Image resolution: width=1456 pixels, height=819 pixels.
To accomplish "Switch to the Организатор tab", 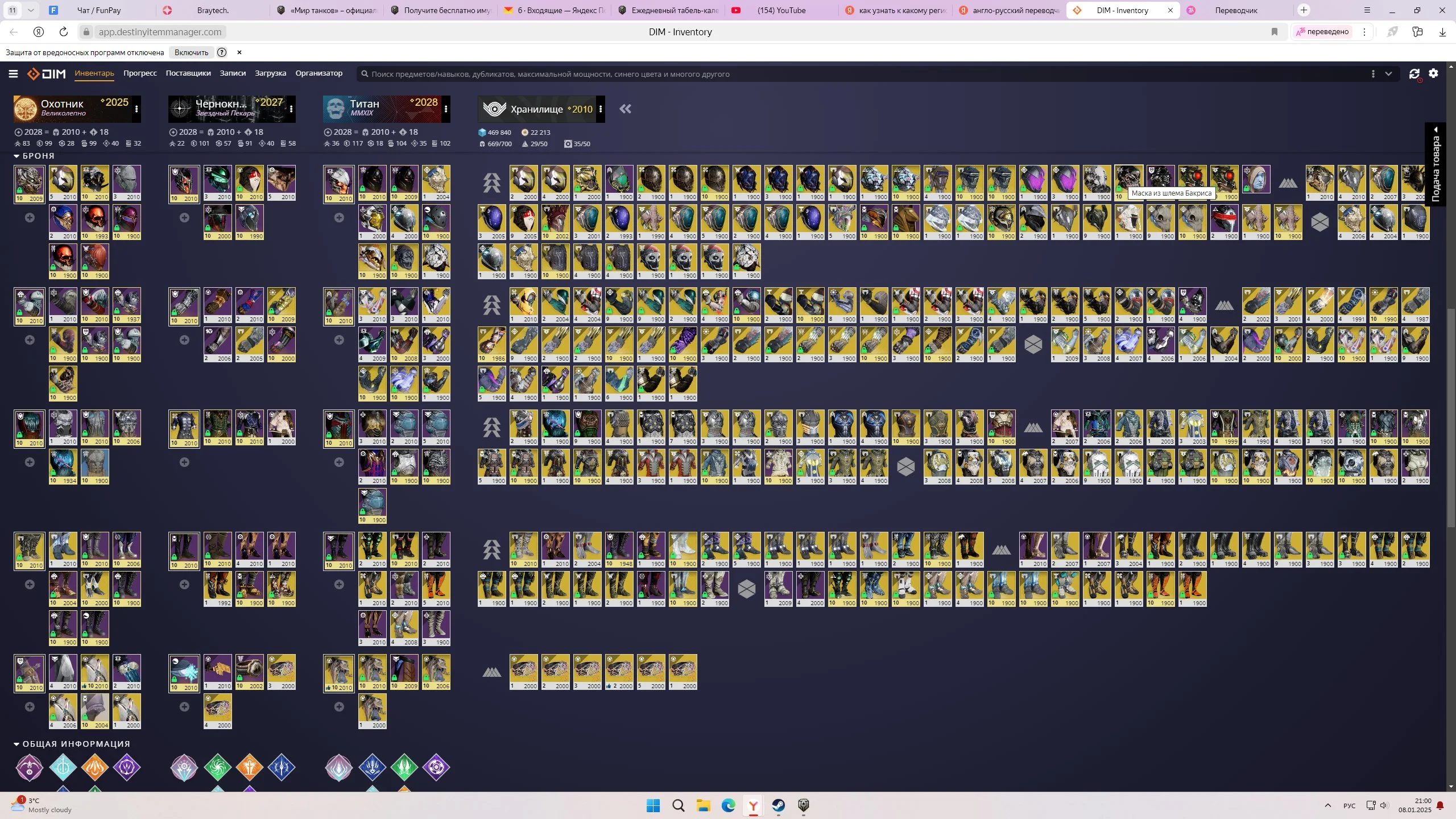I will [318, 73].
